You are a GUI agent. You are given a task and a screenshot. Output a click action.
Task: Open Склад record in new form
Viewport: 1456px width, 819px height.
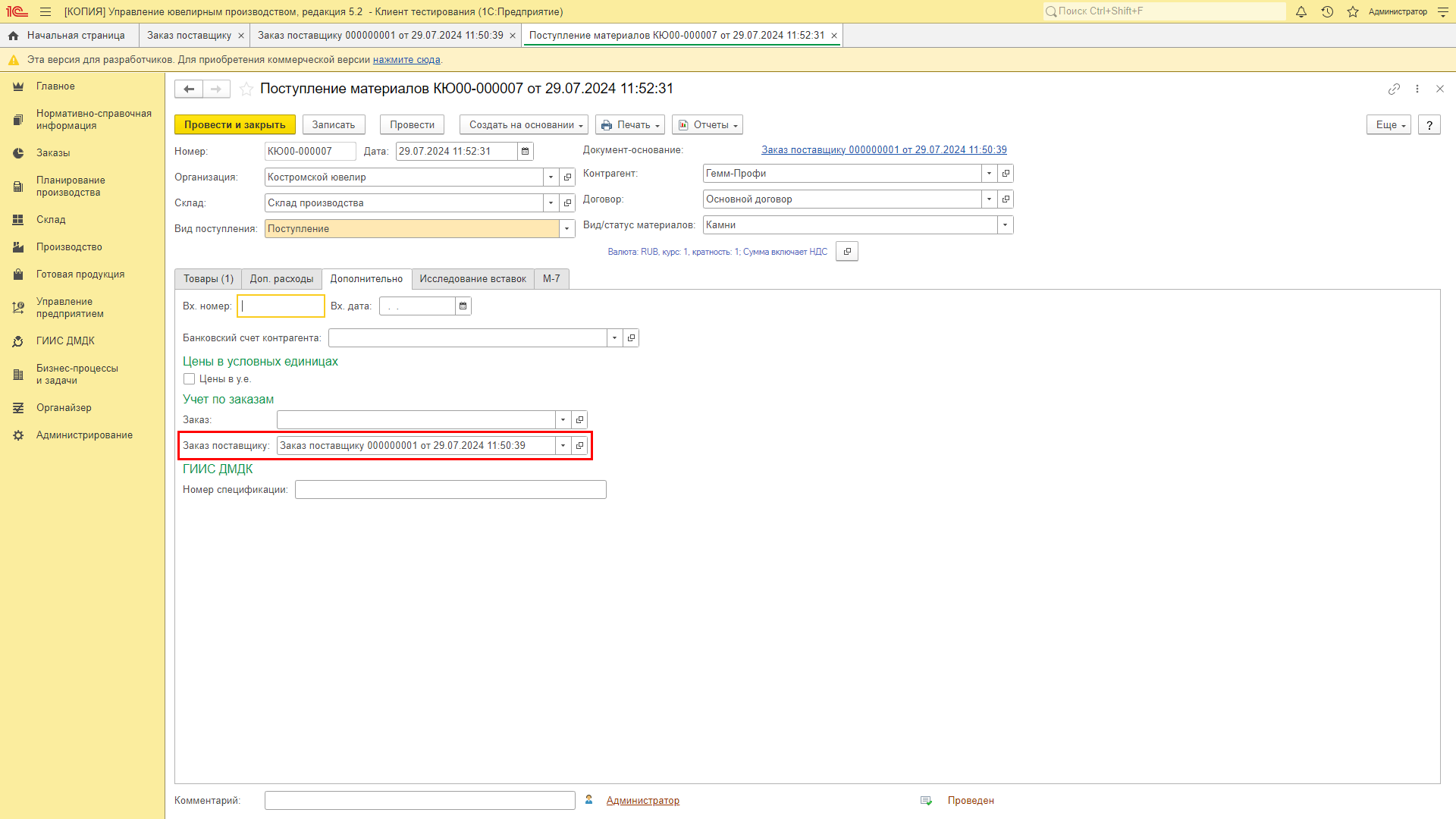click(567, 202)
